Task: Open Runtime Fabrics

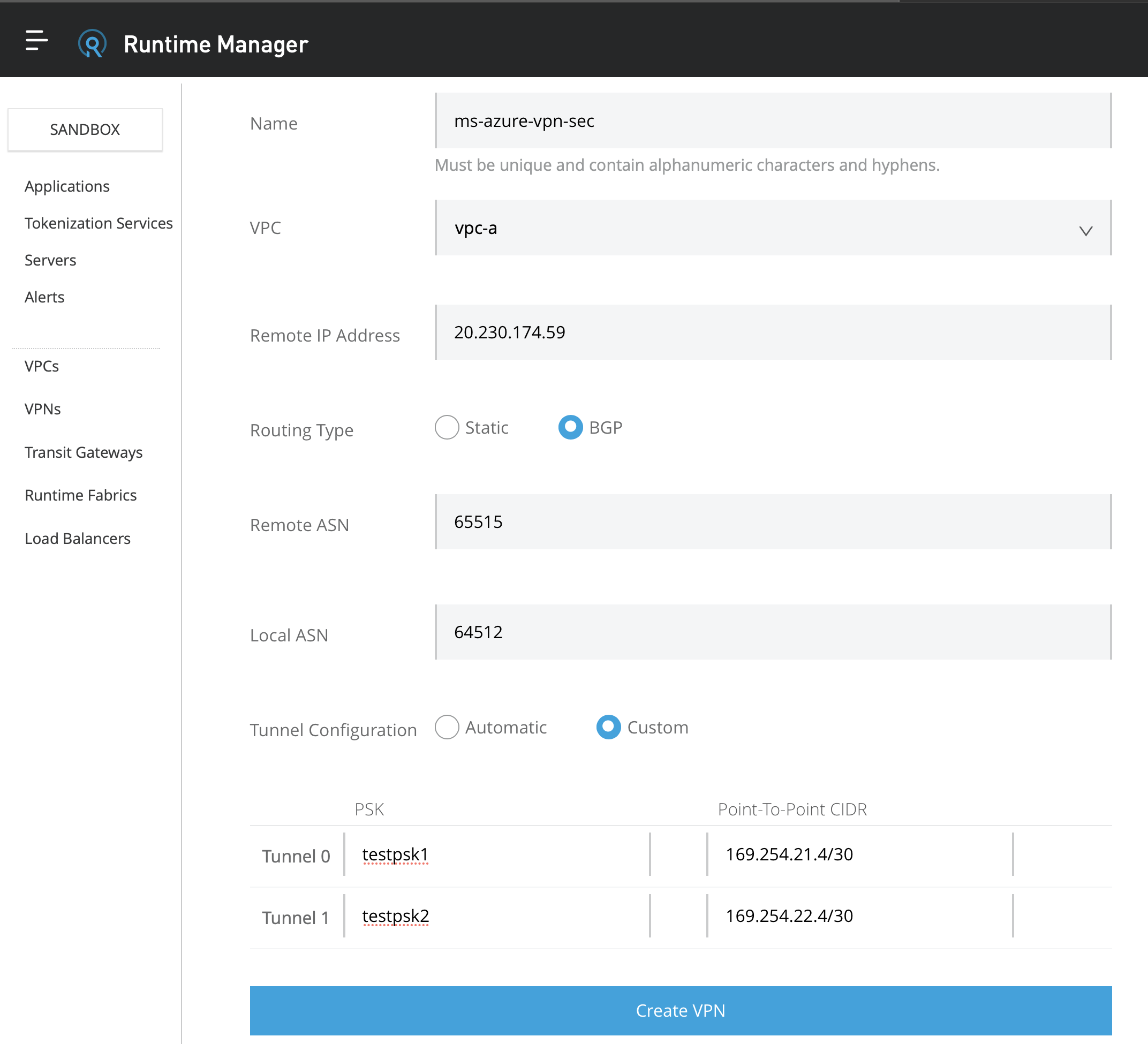Action: point(80,495)
